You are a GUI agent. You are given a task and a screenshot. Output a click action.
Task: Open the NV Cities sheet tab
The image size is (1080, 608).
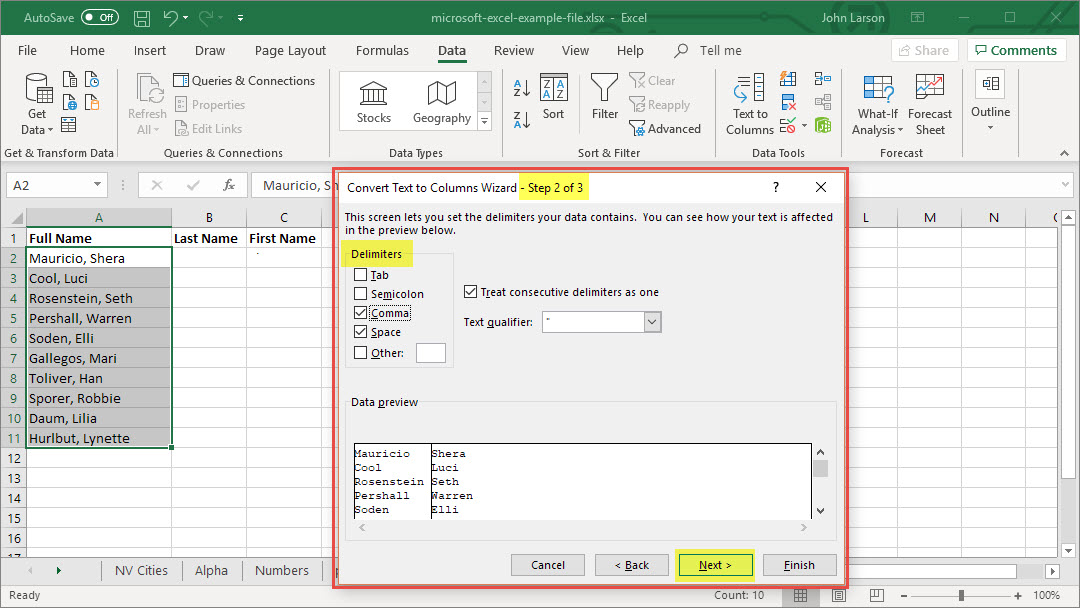[141, 570]
